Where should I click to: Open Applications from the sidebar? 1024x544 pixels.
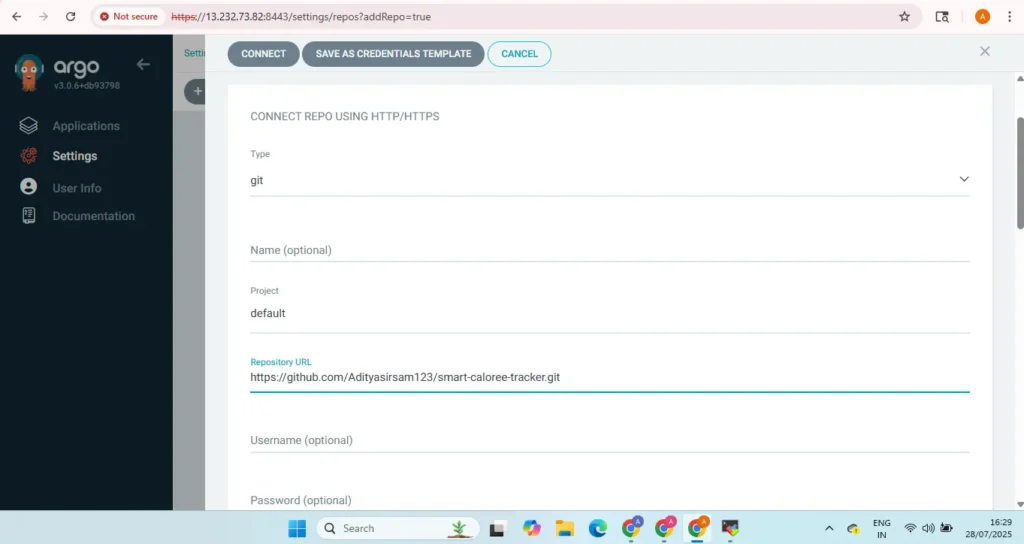(x=85, y=126)
